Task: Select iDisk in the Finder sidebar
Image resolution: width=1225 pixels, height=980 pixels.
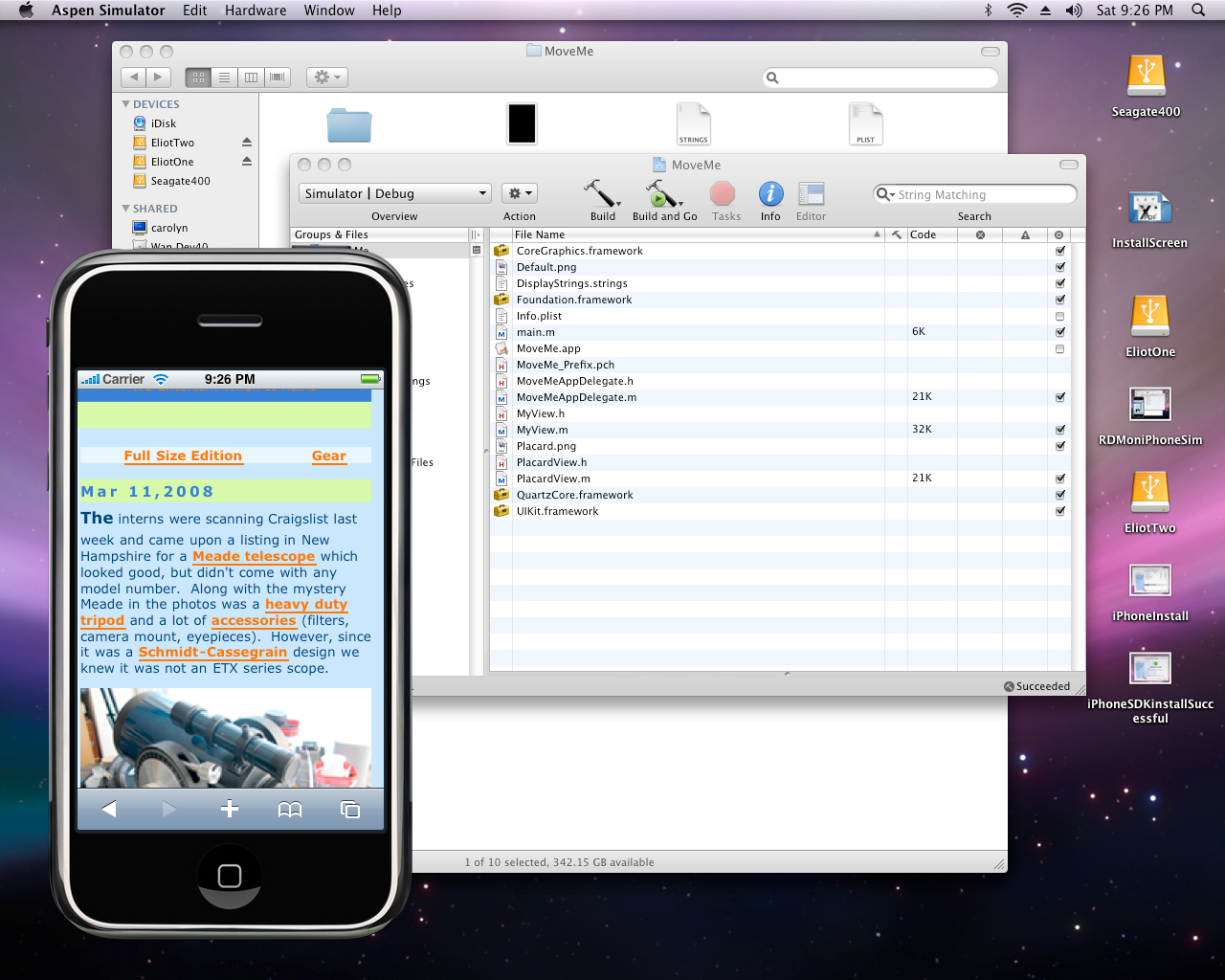Action: (164, 123)
